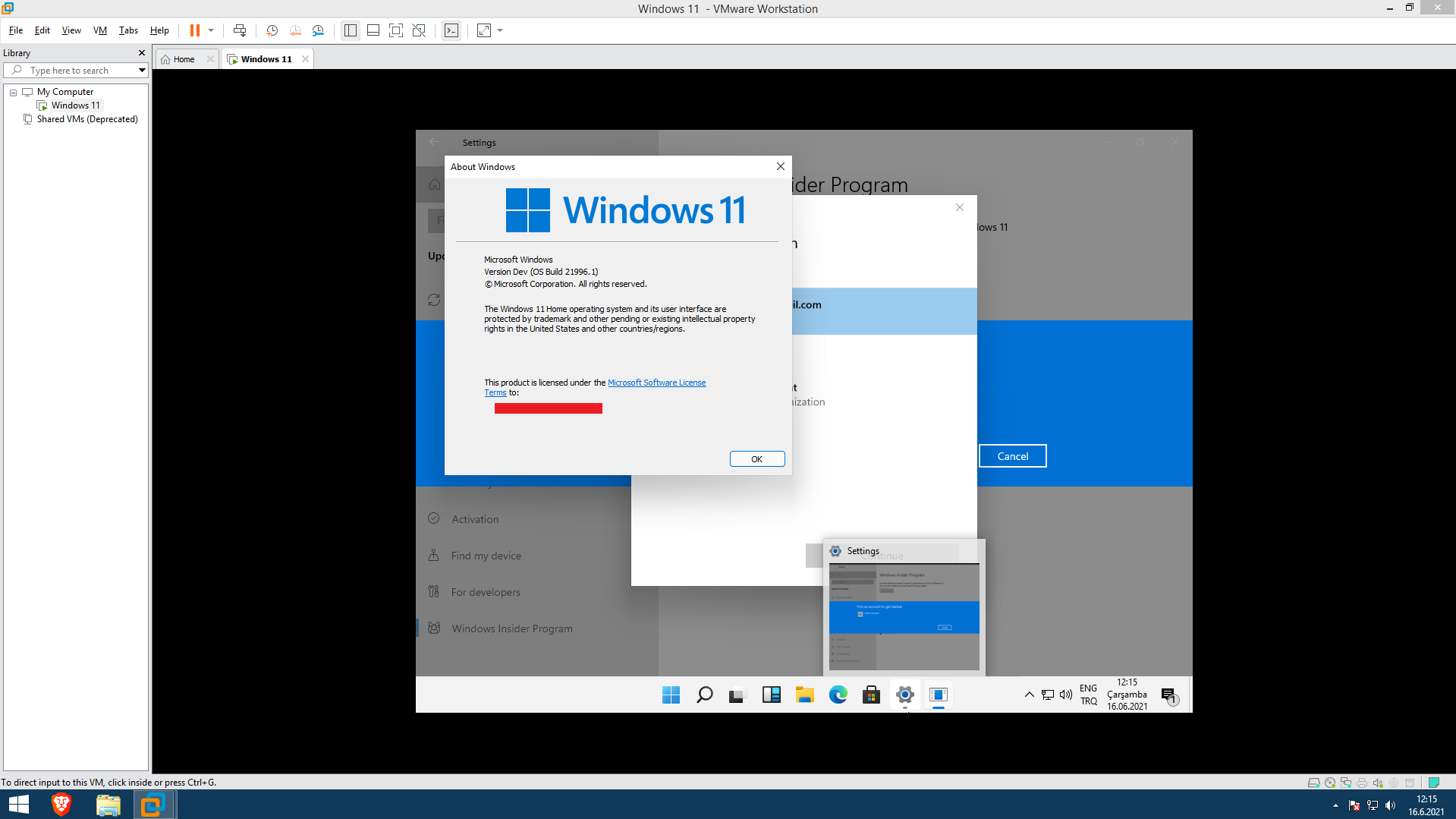Viewport: 1456px width, 819px height.
Task: Open the Edit menu
Action: (42, 30)
